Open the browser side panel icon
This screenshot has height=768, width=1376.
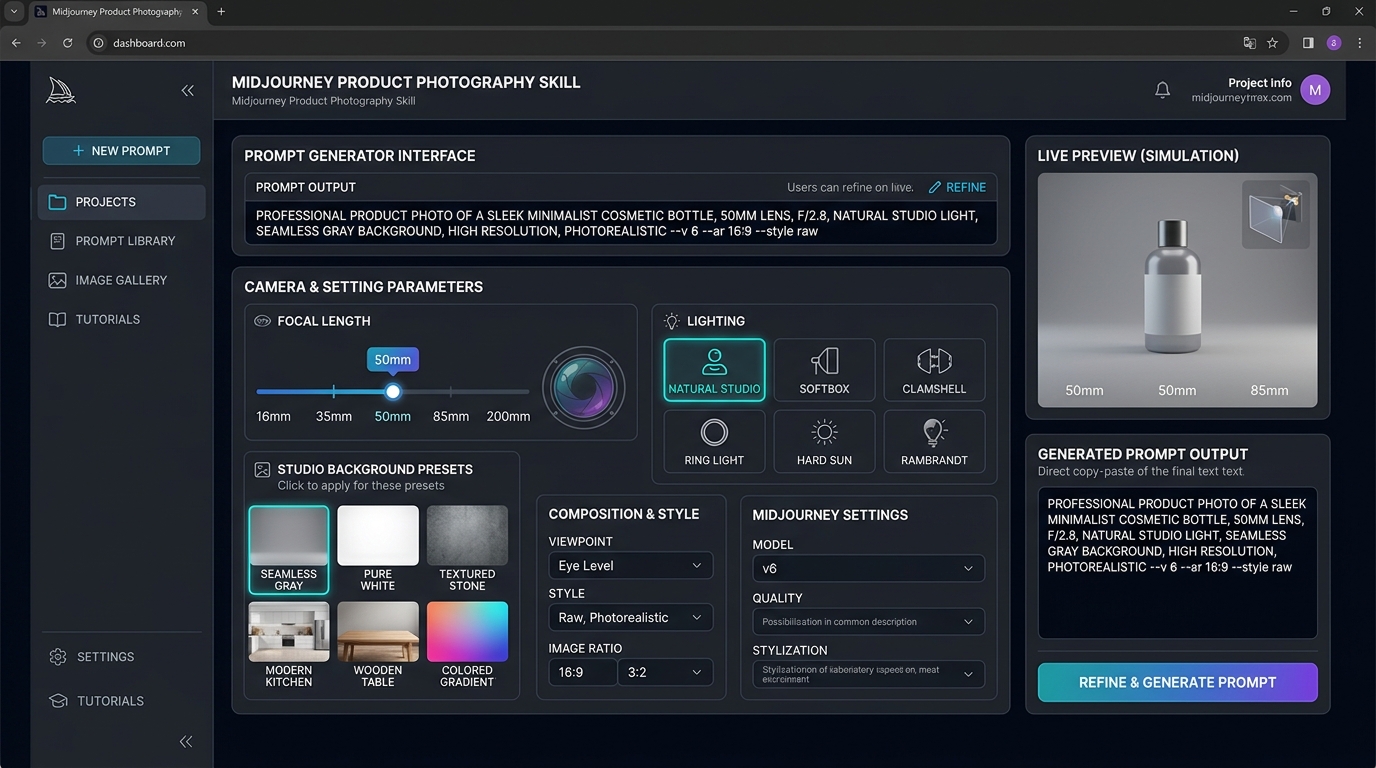(x=1308, y=43)
